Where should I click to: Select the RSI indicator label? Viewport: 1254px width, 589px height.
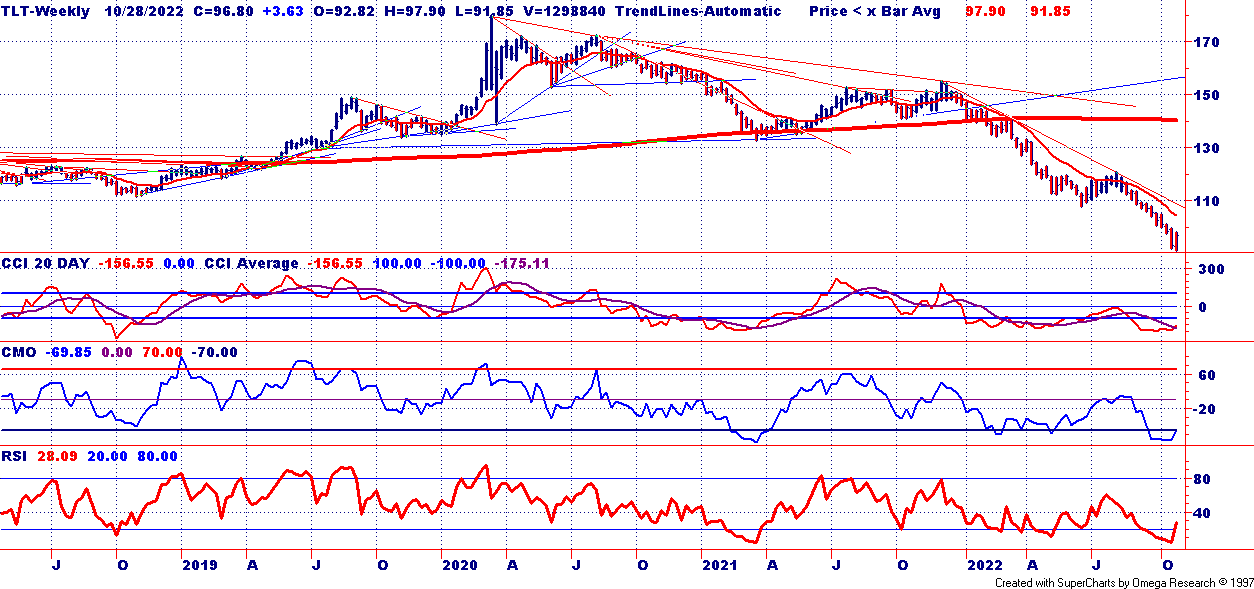[x=16, y=456]
